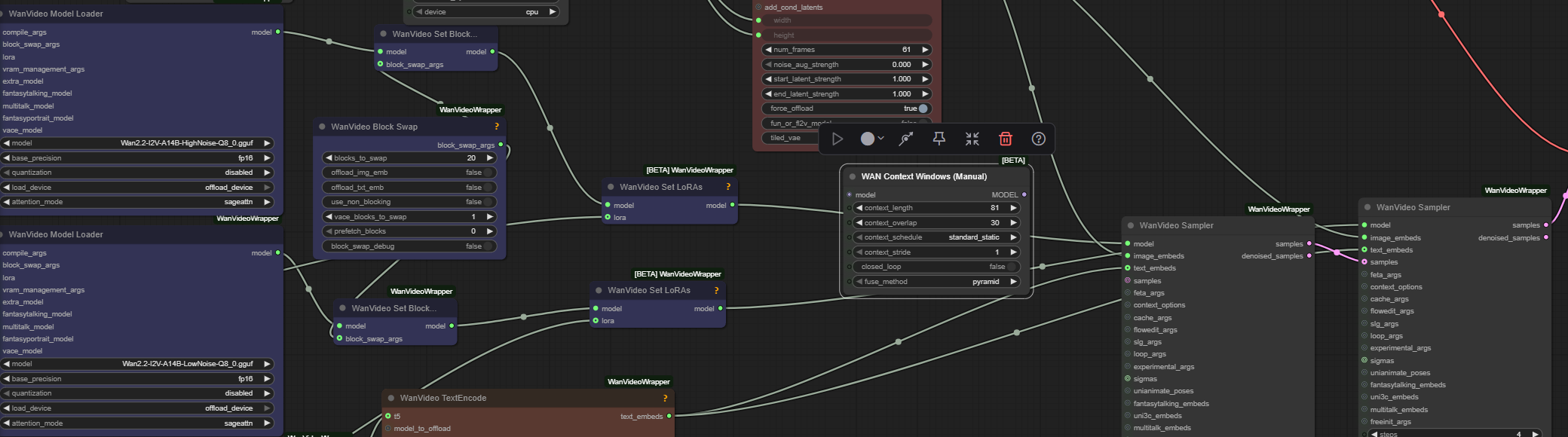
Task: Decrease start_latent_strength with left arrow
Action: pos(768,79)
